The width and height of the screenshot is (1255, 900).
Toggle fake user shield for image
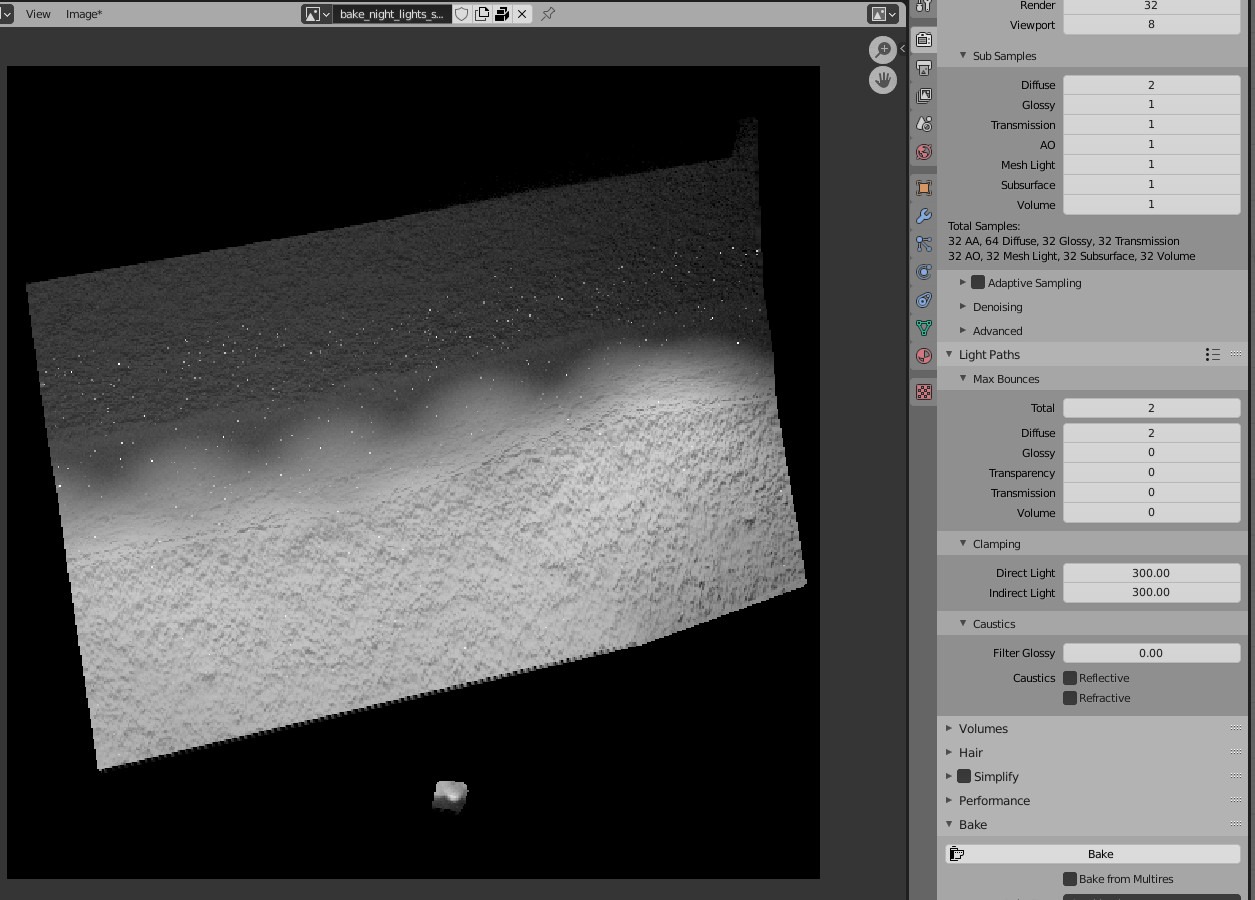[461, 14]
